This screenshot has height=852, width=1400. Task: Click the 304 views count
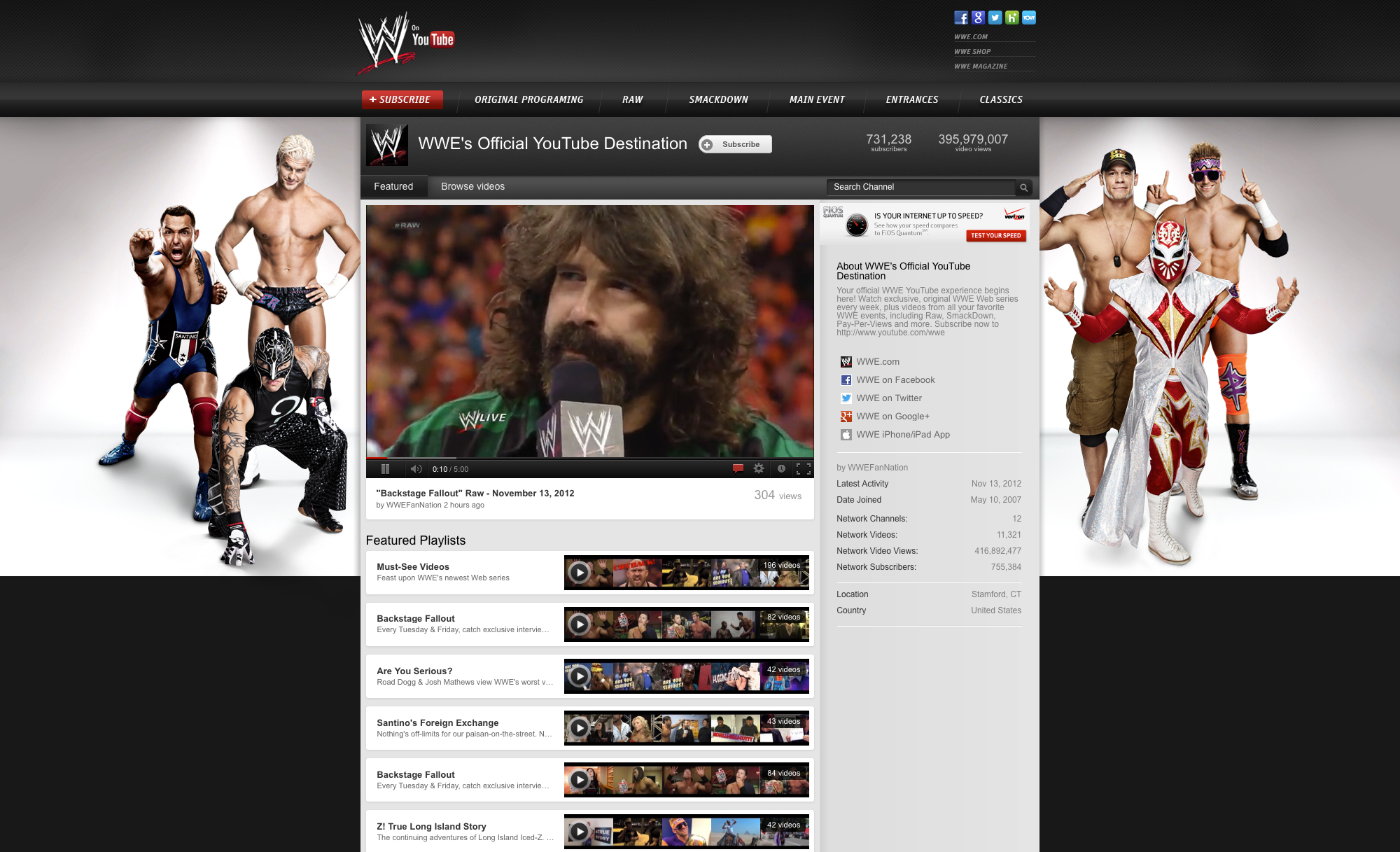pos(778,496)
